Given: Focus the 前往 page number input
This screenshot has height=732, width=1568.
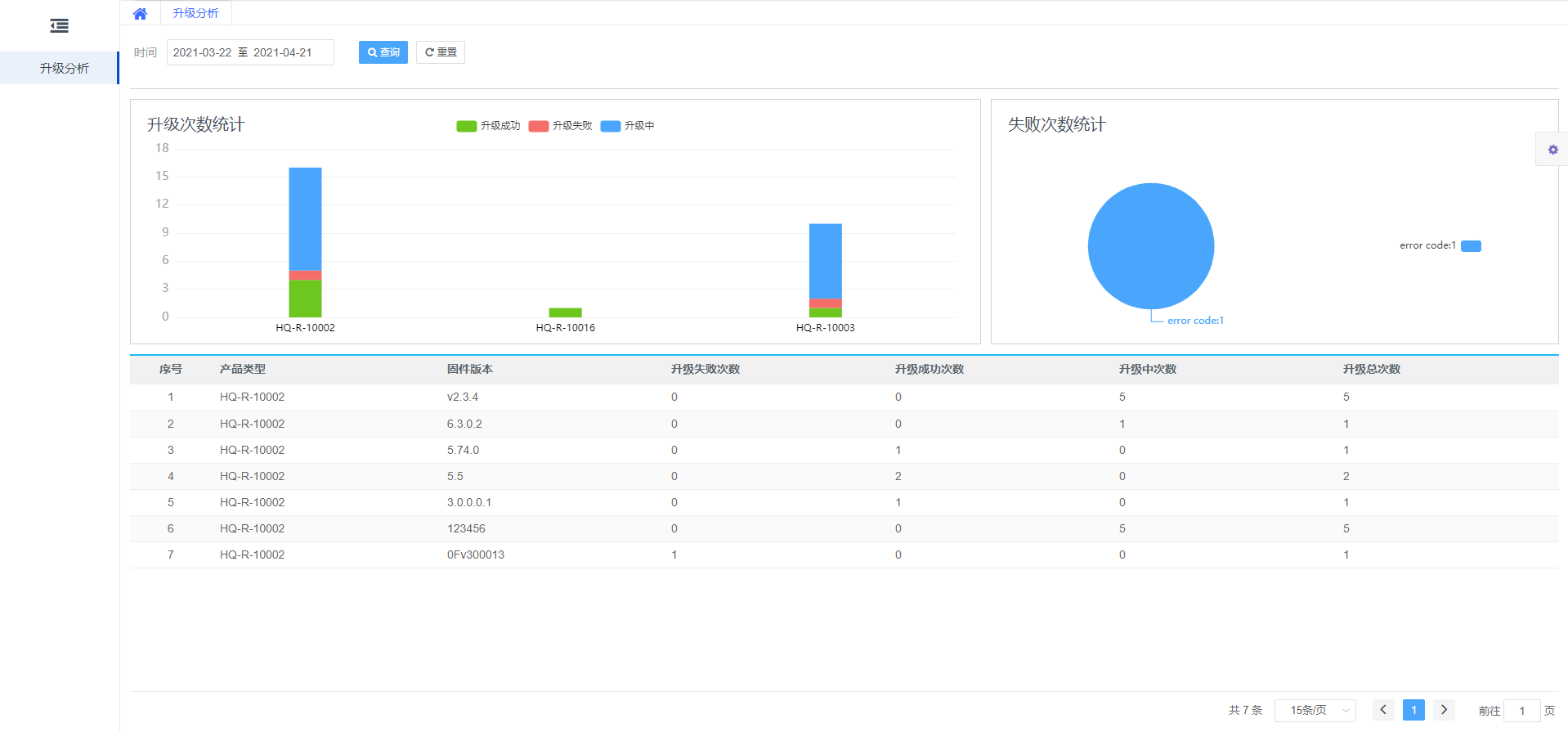Looking at the screenshot, I should point(1521,711).
